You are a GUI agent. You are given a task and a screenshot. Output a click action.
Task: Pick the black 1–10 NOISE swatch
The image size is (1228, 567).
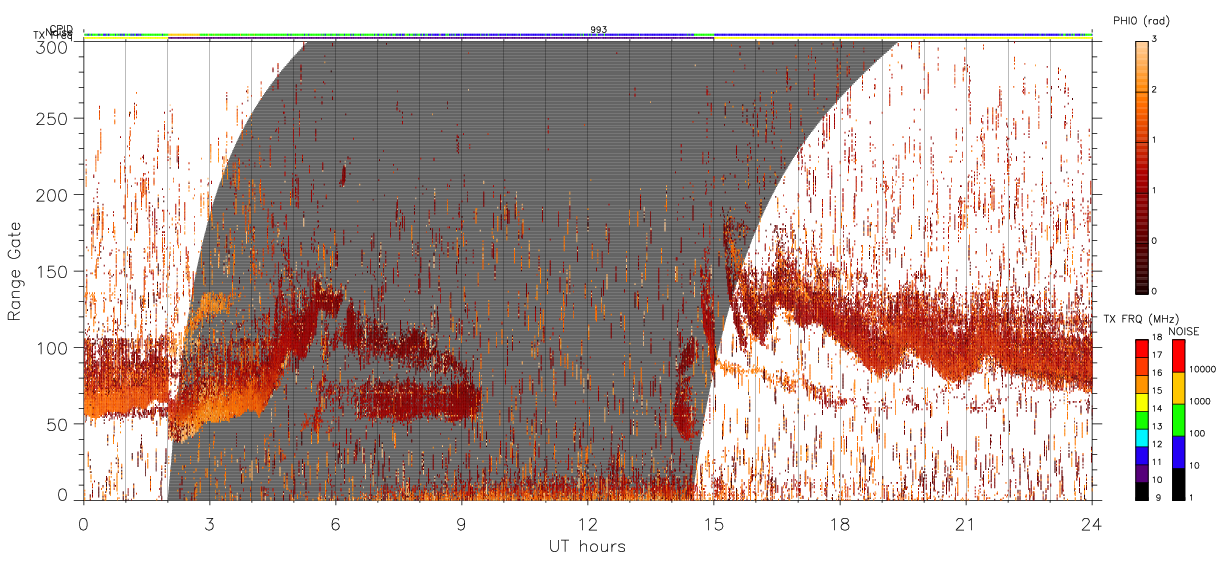1180,484
